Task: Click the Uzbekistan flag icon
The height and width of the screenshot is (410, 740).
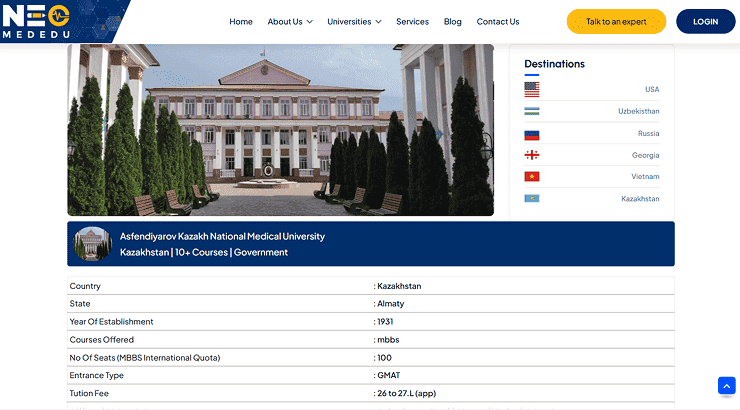Action: coord(532,111)
